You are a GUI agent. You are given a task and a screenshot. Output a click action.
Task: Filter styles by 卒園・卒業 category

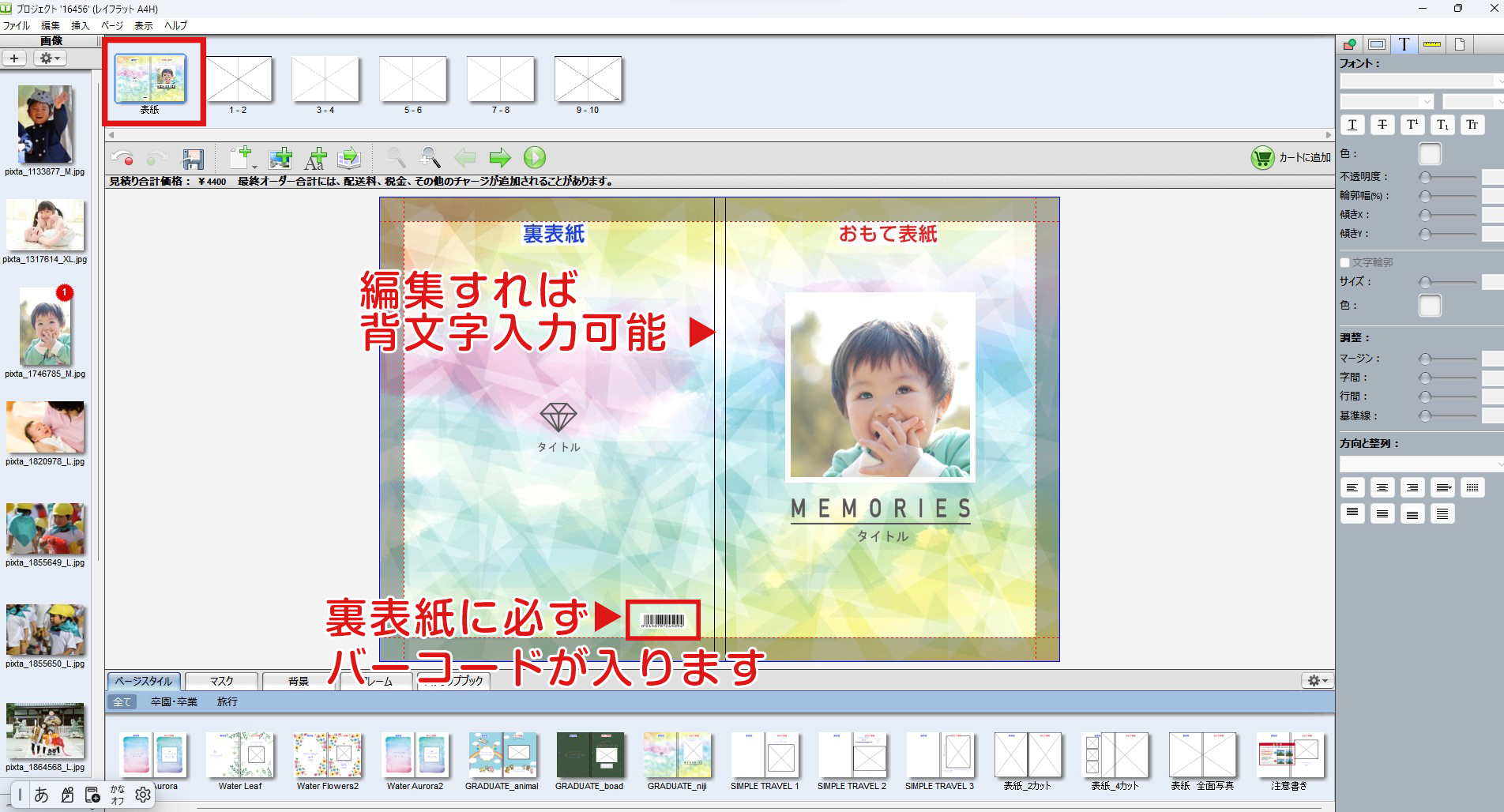[174, 701]
